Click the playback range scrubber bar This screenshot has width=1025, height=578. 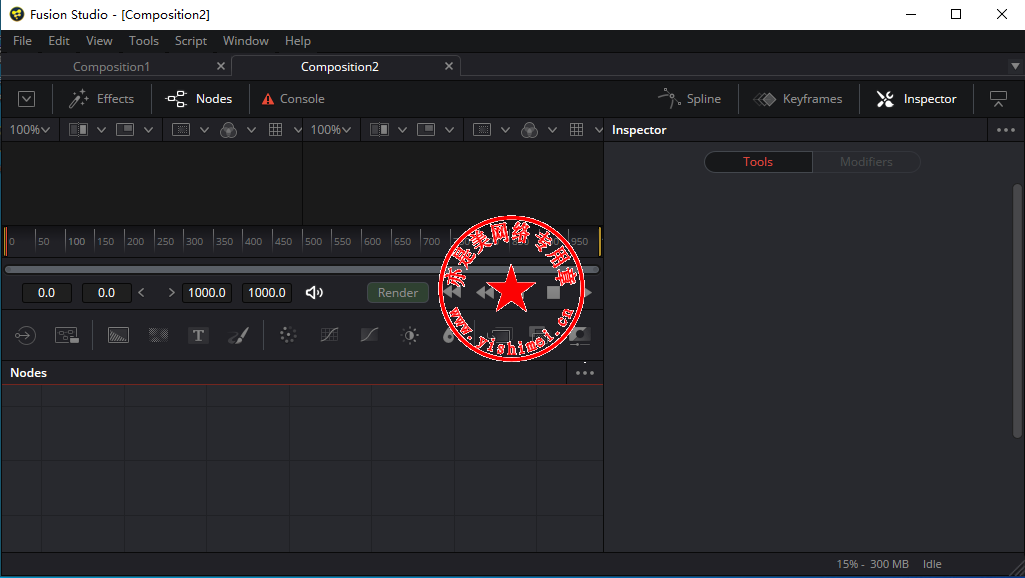coord(302,269)
